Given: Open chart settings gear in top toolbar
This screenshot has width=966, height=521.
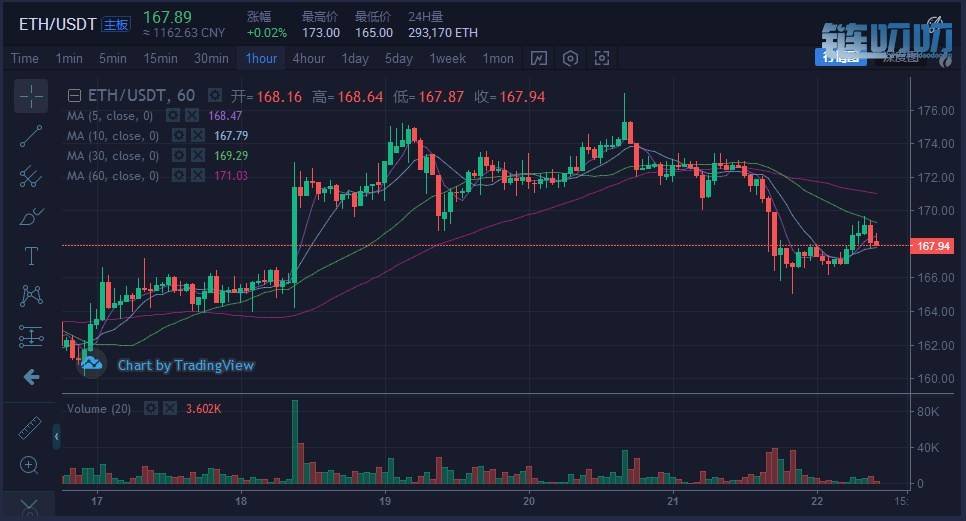Looking at the screenshot, I should tap(570, 58).
